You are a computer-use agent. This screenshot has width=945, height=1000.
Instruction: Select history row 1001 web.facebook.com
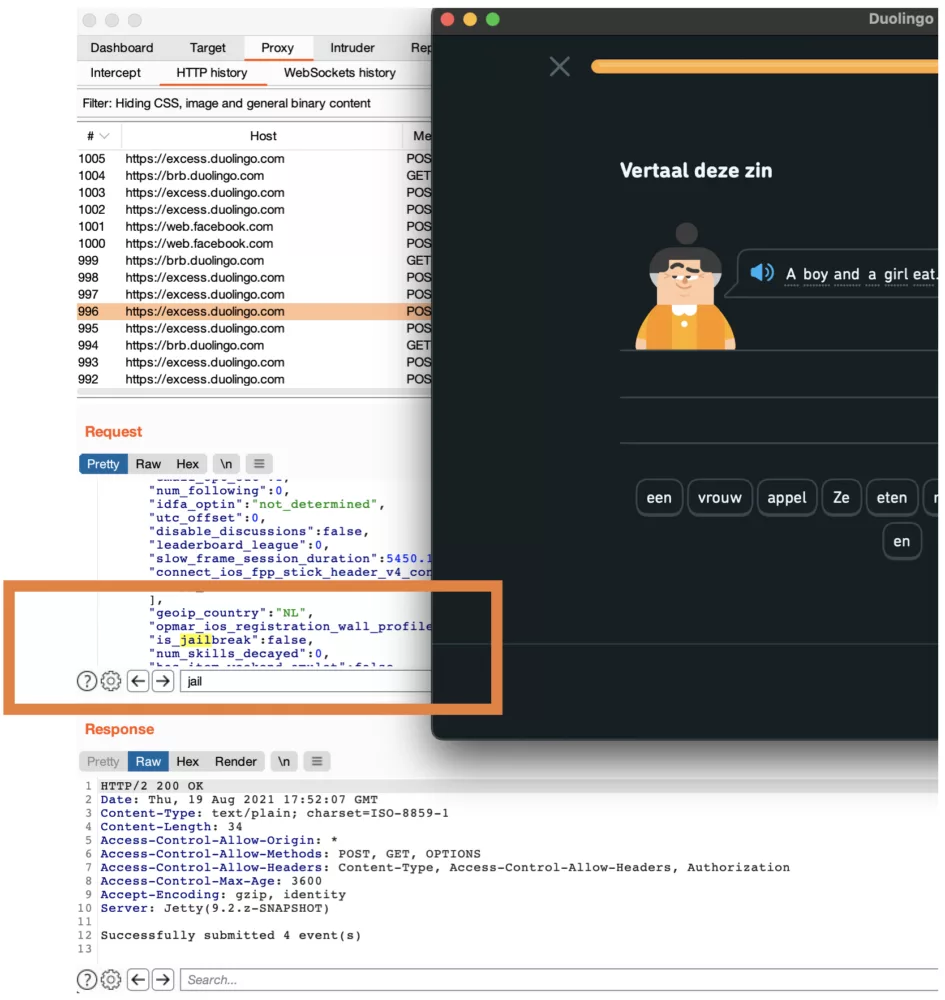(x=254, y=226)
